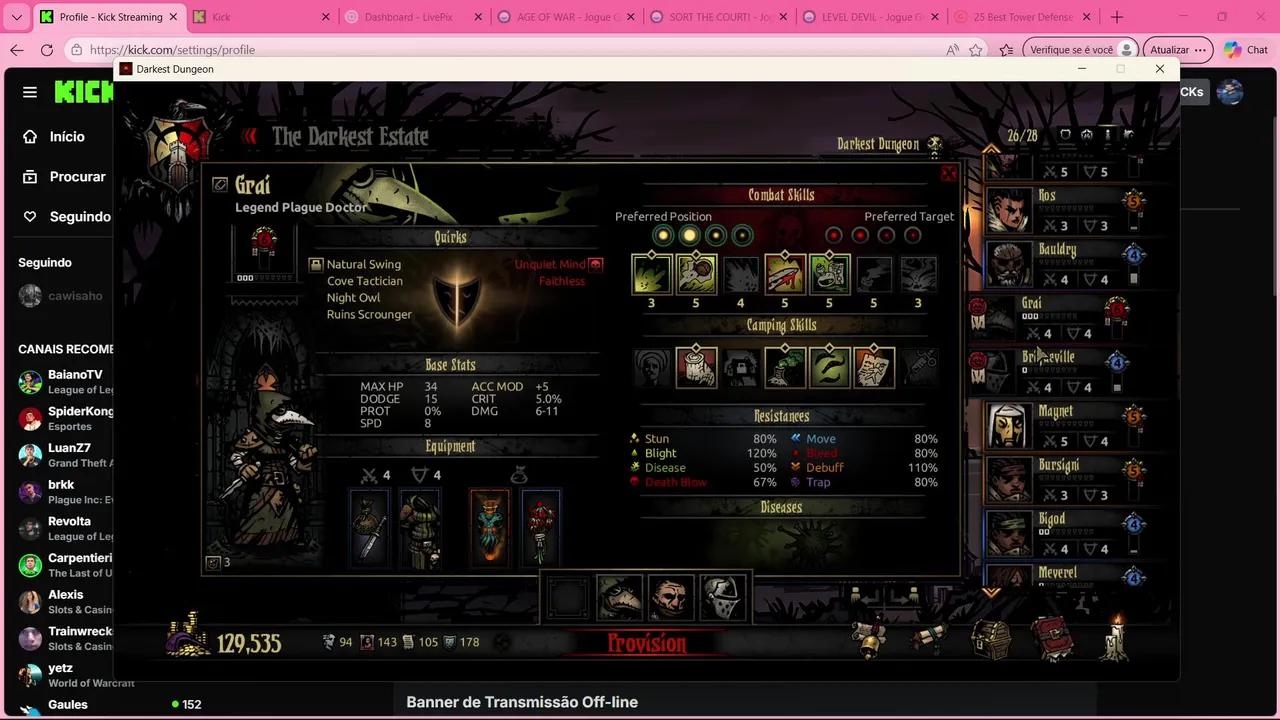Viewport: 1280px width, 720px height.
Task: Select the locked greyed-out camping skill
Action: click(740, 367)
